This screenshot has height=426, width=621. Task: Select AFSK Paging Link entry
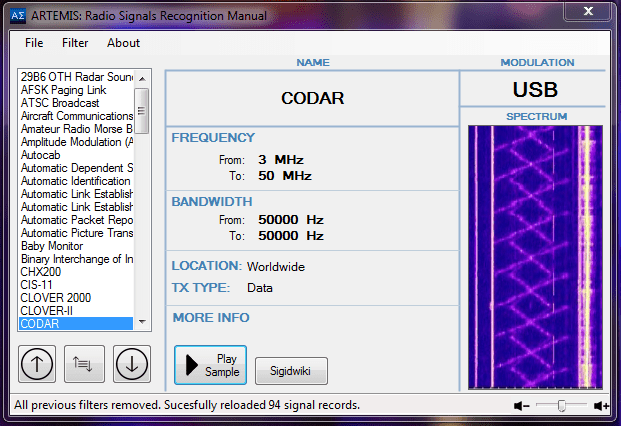76,90
